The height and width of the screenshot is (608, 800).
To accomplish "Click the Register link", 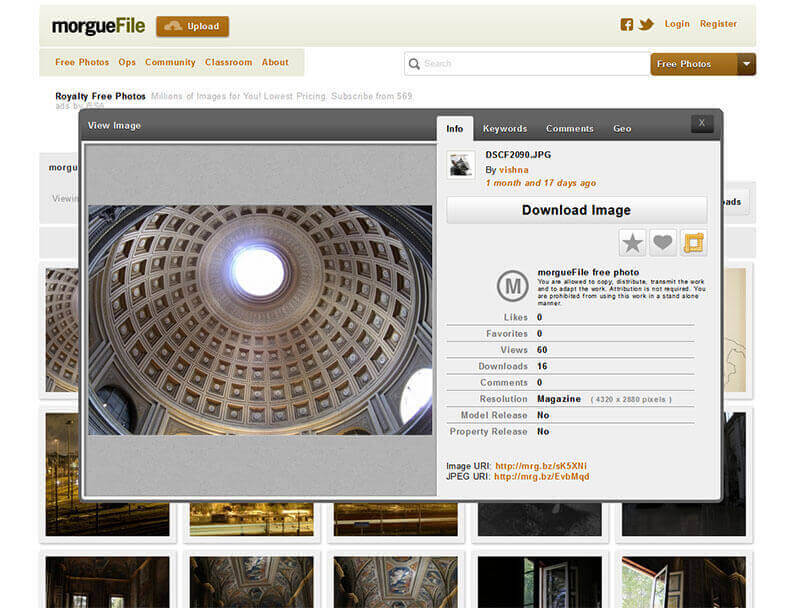I will tap(718, 24).
